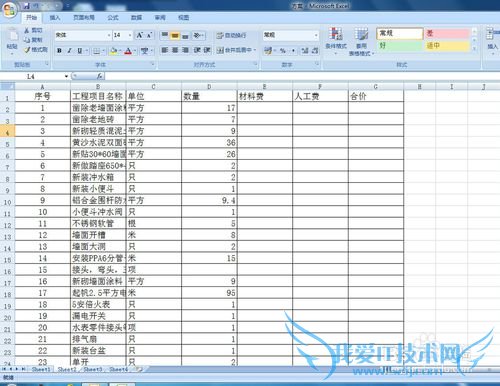500x386 pixels.
Task: Open the Font group dialog launcher
Action: (153, 64)
